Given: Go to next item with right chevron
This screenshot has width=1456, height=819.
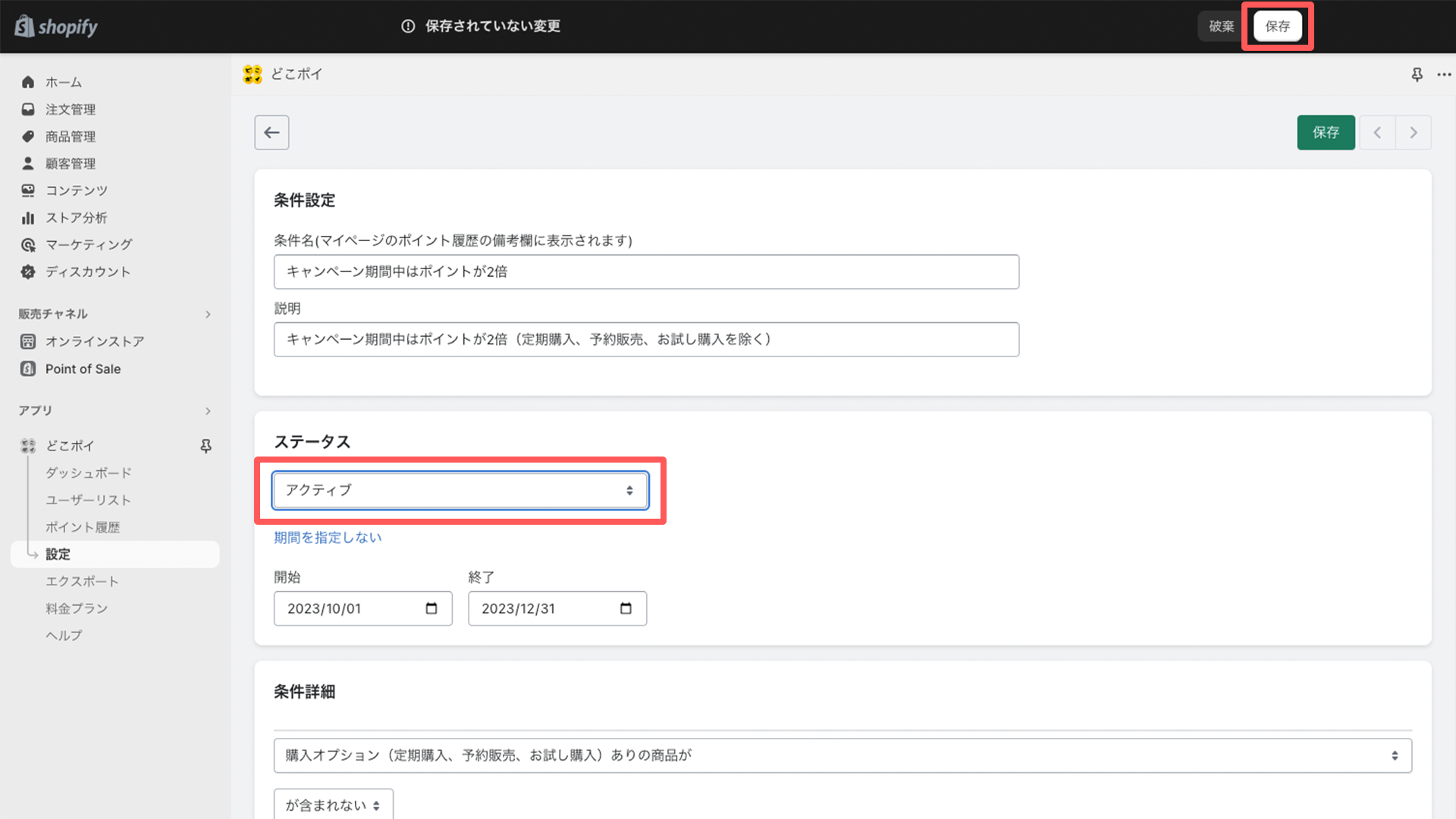Looking at the screenshot, I should tap(1414, 133).
